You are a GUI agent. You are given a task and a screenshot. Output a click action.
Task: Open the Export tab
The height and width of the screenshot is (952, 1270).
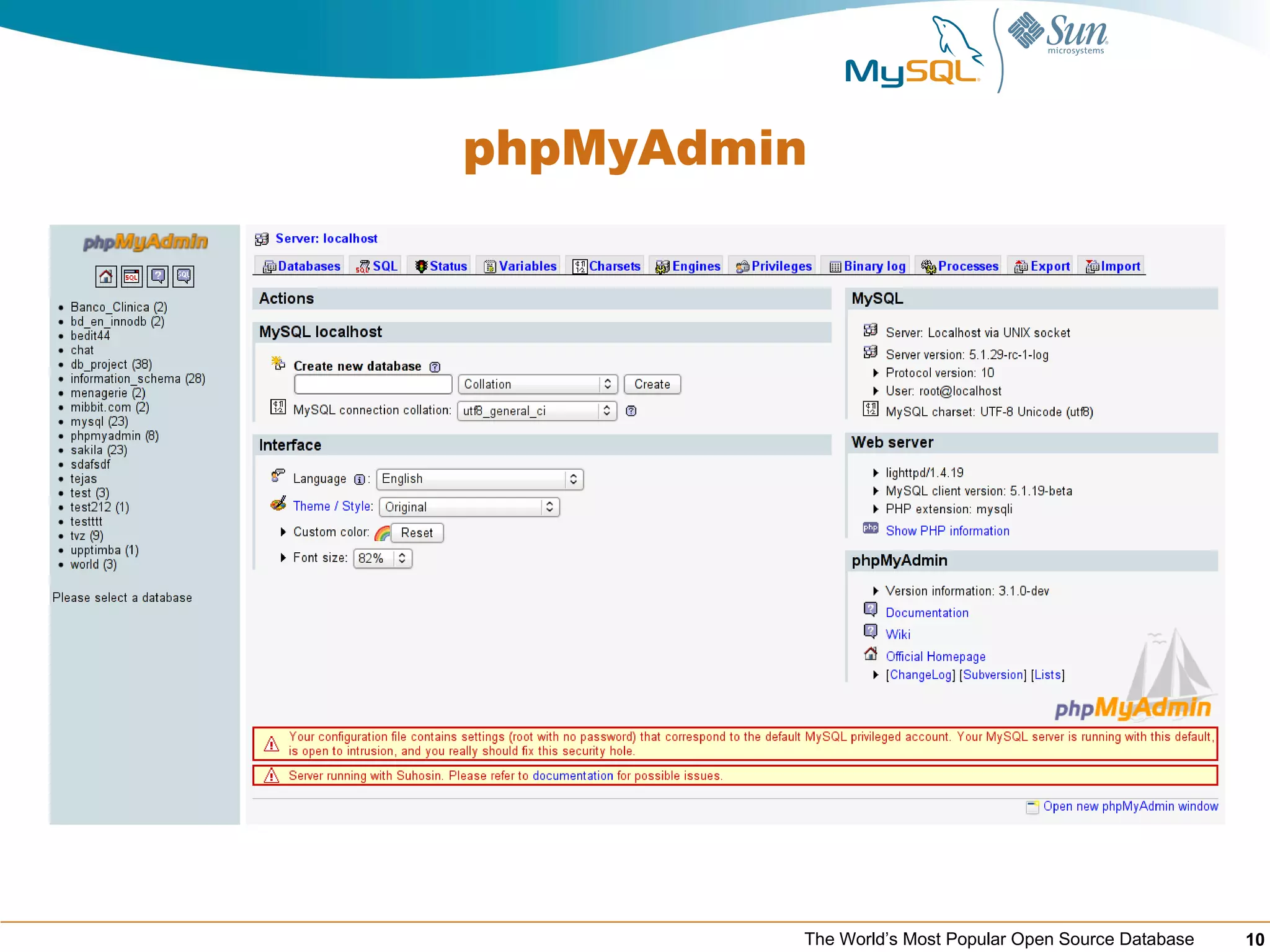pyautogui.click(x=1042, y=266)
